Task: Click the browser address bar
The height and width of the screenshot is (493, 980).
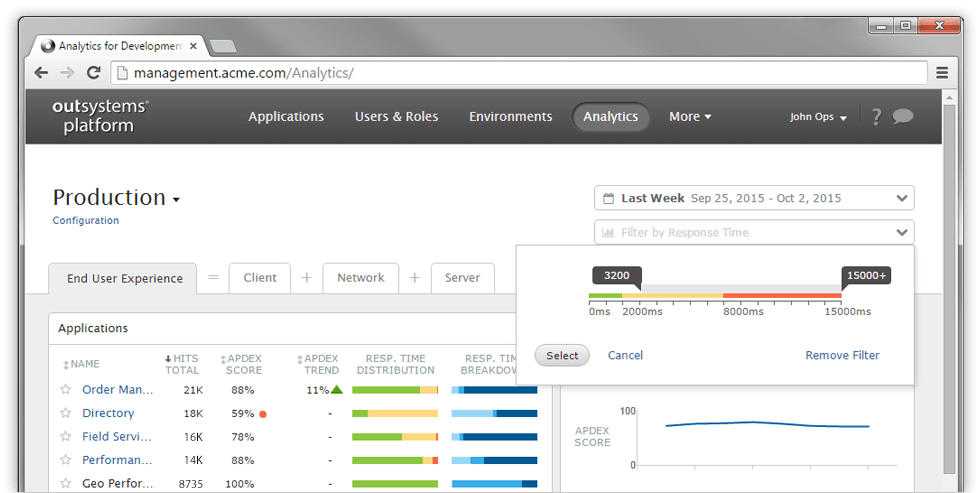Action: 520,73
